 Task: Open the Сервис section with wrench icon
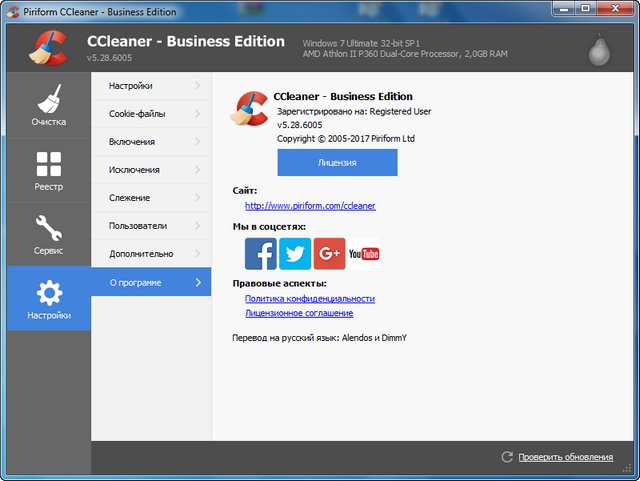(x=48, y=236)
